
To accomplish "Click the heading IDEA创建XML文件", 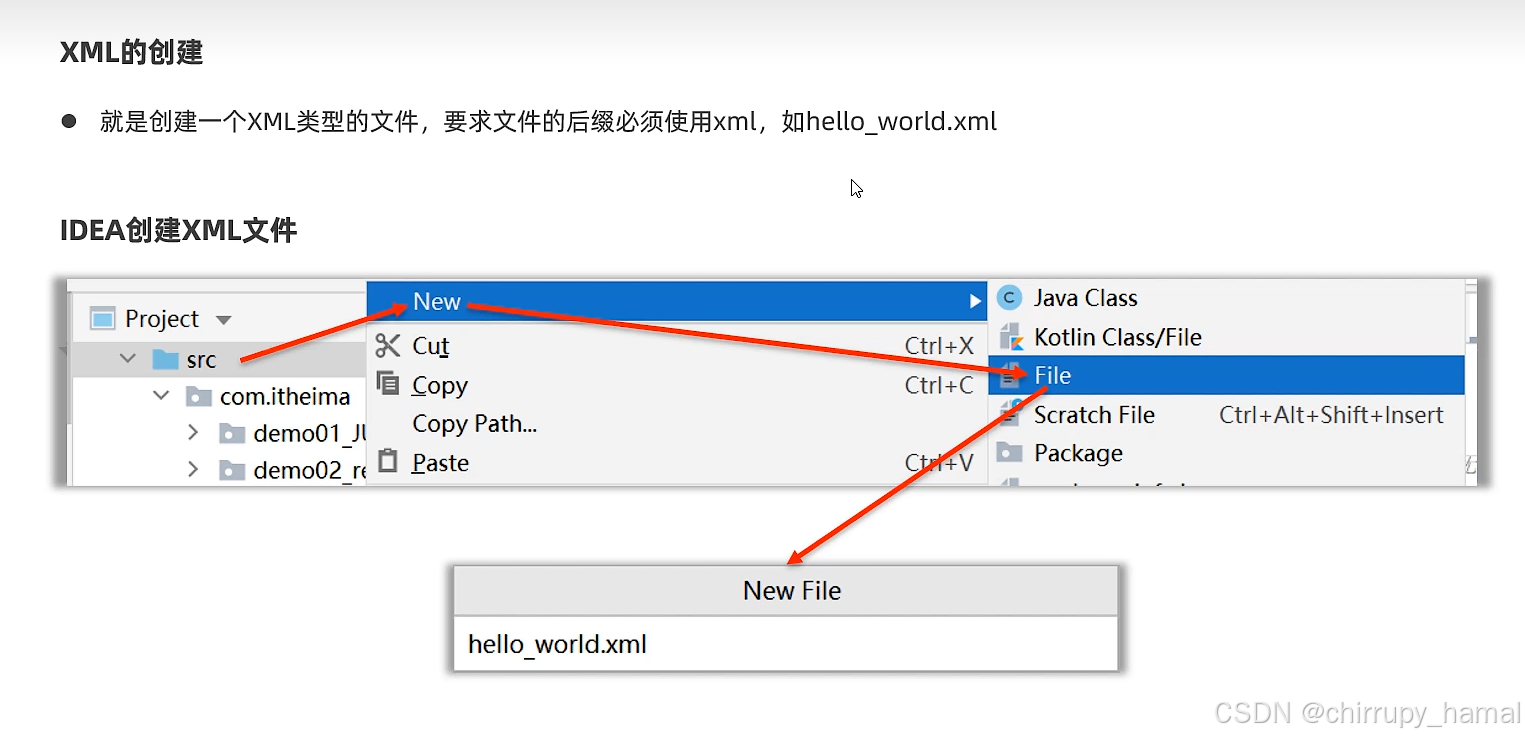I will pyautogui.click(x=179, y=231).
